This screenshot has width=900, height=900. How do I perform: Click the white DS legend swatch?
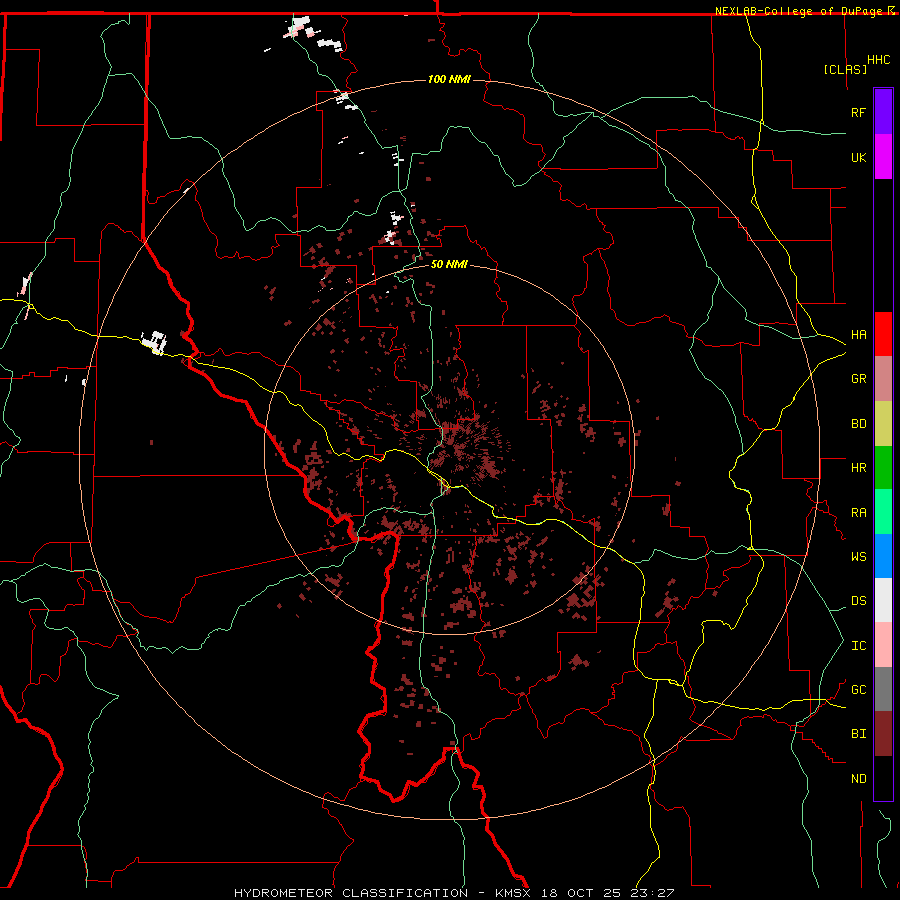883,600
